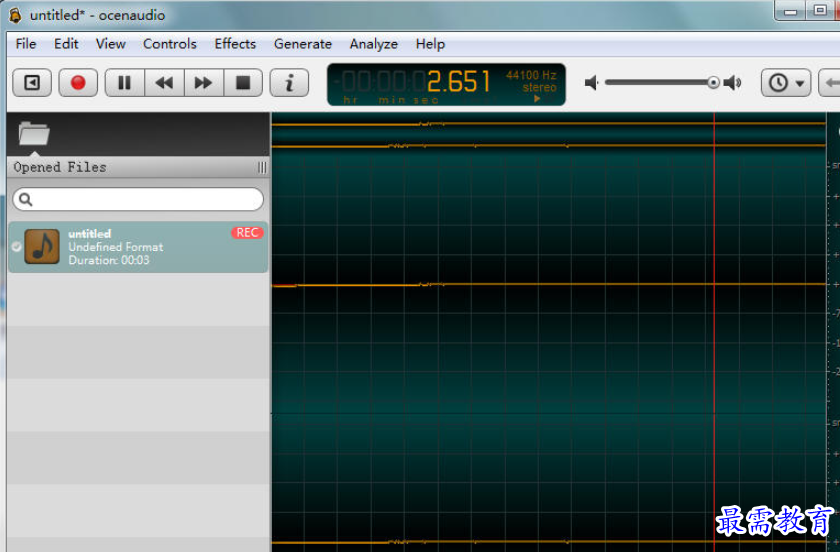Screen dimensions: 840x552
Task: Click the volume slider handle
Action: 713,83
